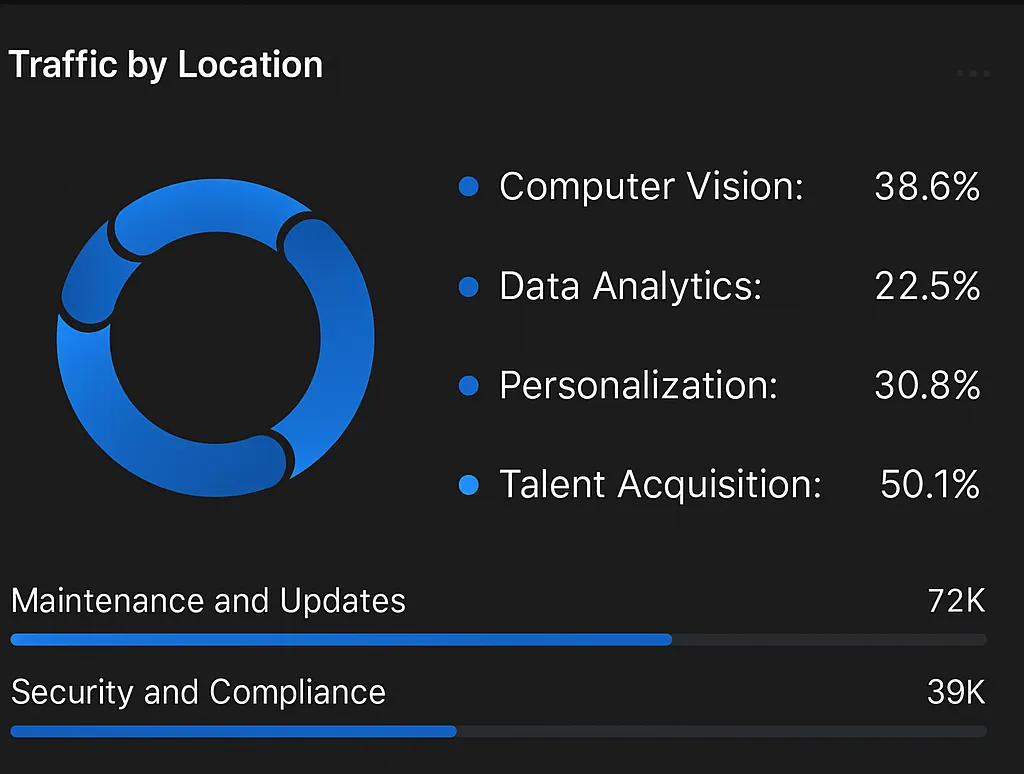Viewport: 1024px width, 774px height.
Task: Choose the Personalization legend label
Action: point(638,386)
